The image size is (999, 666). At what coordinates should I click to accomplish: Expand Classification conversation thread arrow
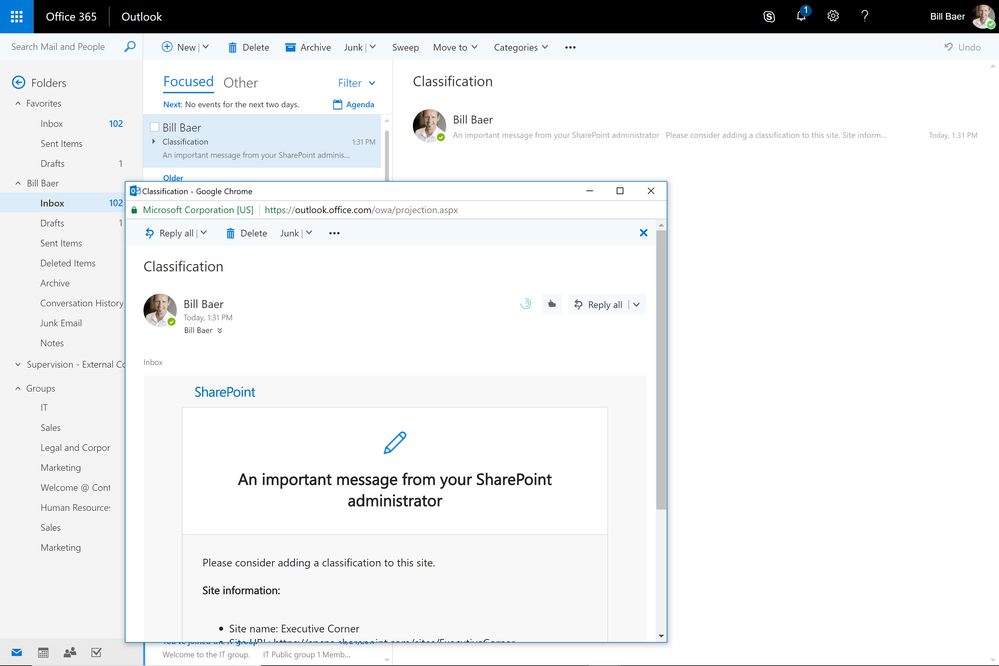pyautogui.click(x=154, y=141)
